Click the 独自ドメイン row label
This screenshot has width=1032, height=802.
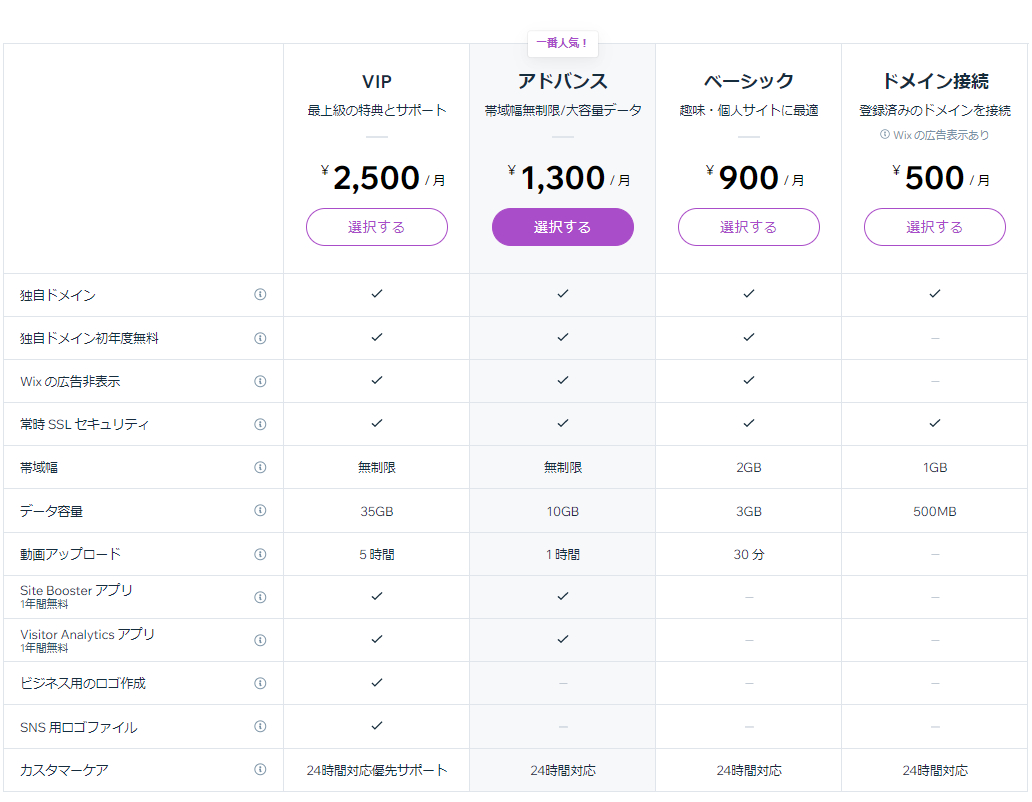point(58,295)
